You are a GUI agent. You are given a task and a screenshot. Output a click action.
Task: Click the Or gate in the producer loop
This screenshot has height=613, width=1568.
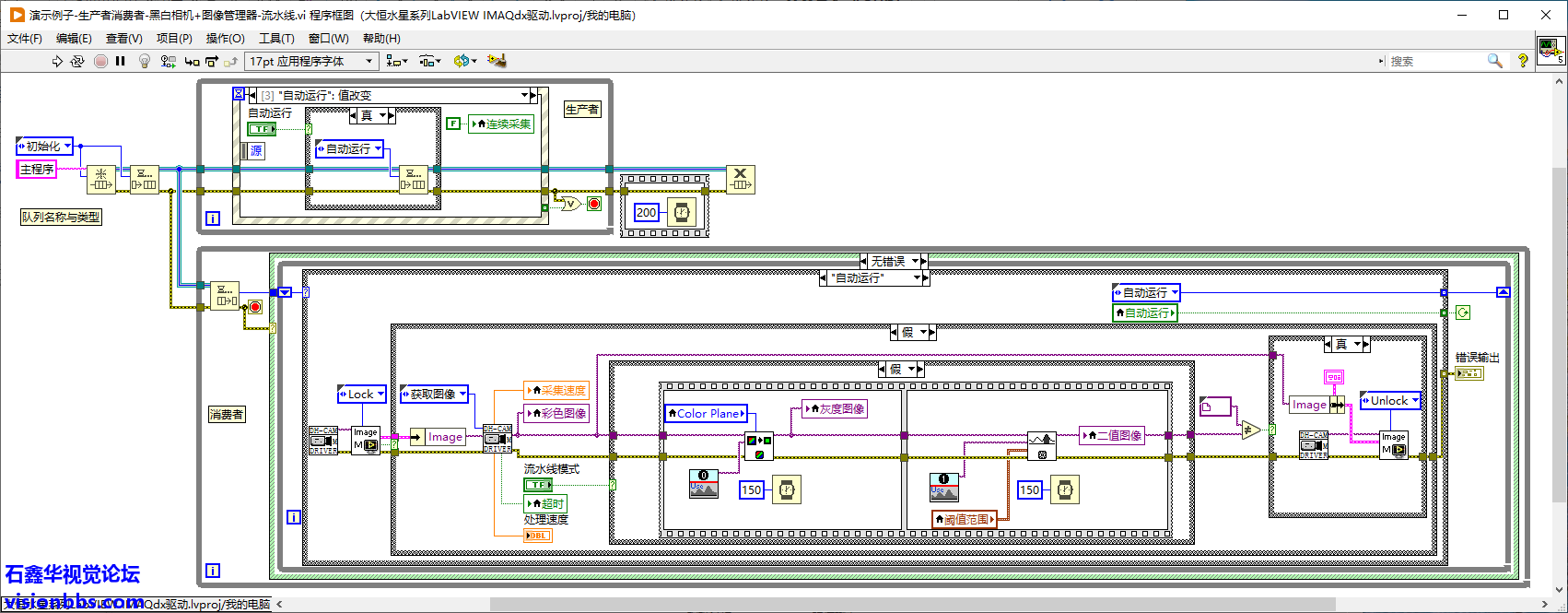click(569, 204)
